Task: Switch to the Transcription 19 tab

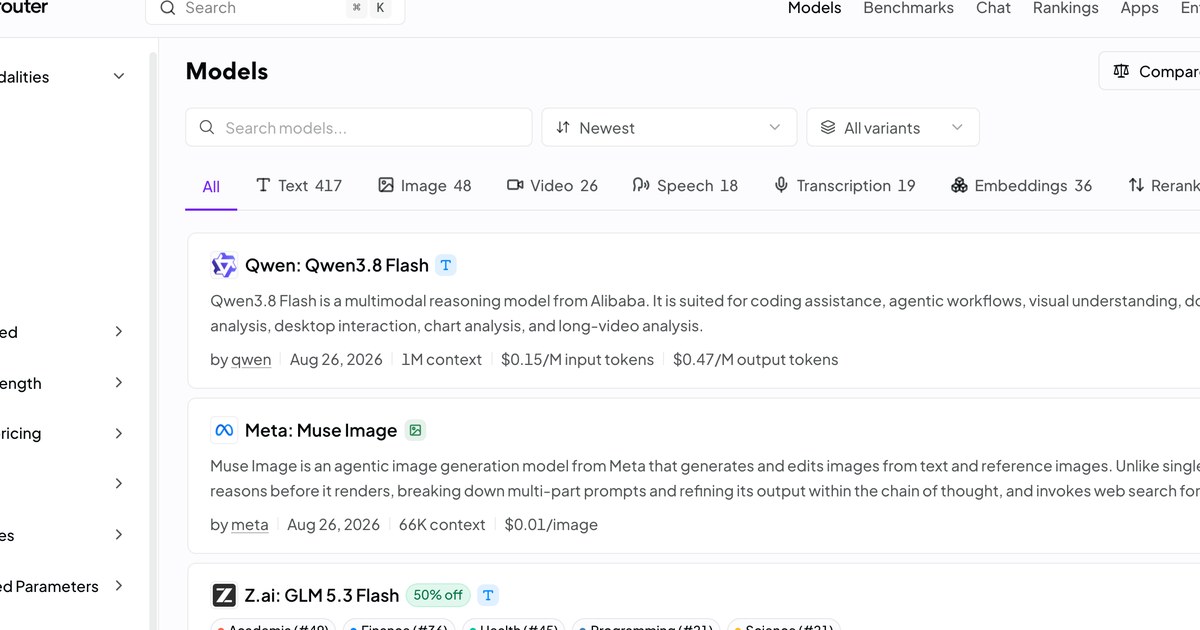Action: pyautogui.click(x=845, y=186)
